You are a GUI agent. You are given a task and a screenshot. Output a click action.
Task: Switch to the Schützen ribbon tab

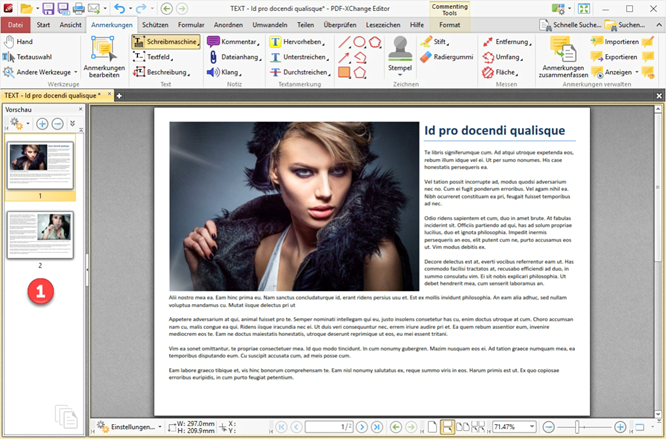[x=155, y=25]
